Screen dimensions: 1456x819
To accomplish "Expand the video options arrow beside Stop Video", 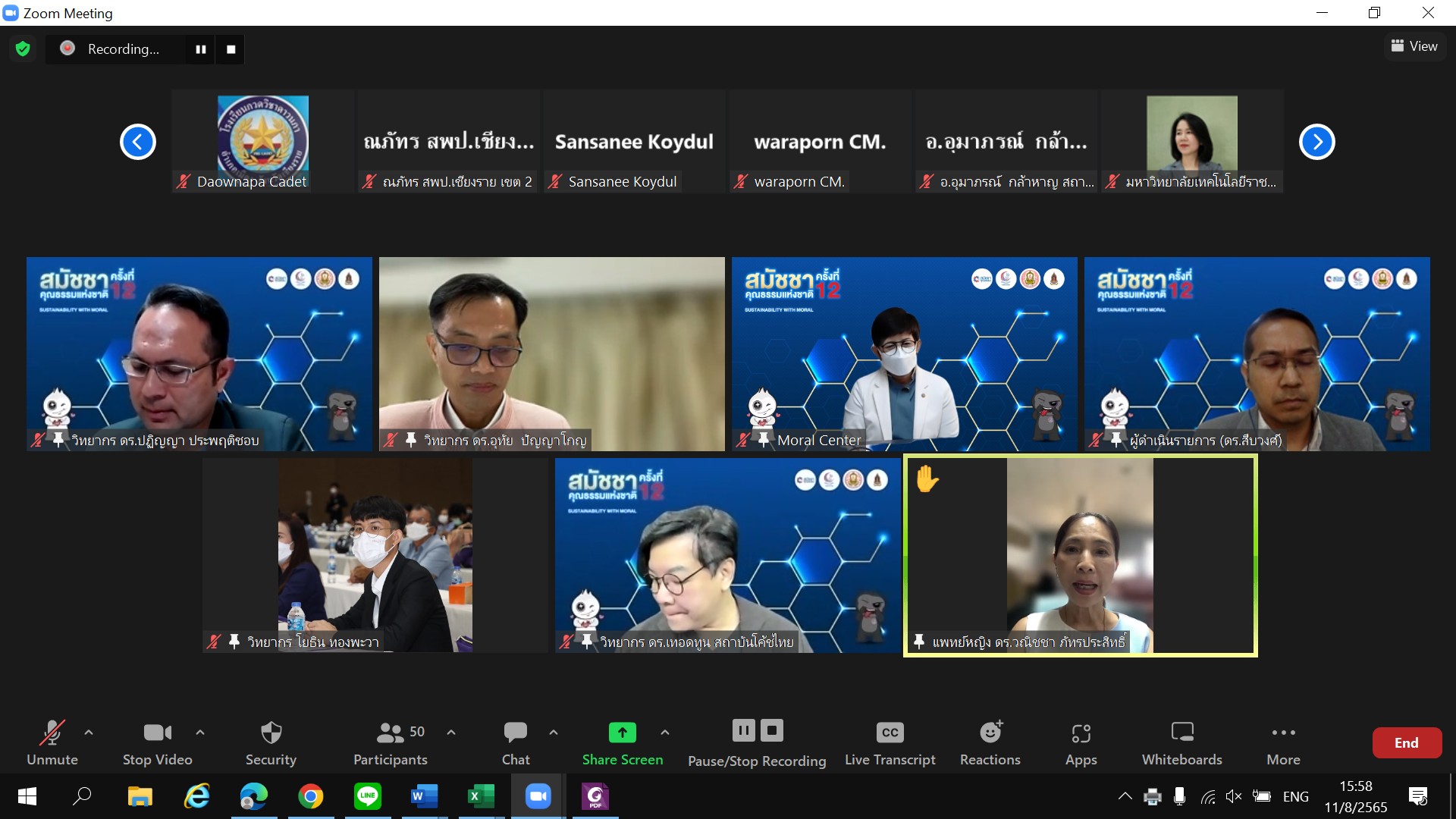I will [x=200, y=733].
